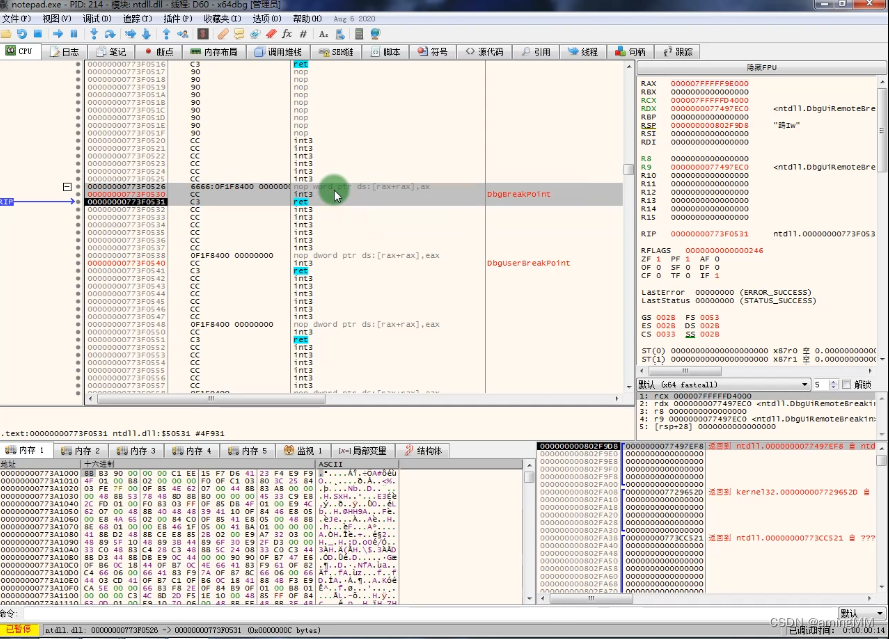The width and height of the screenshot is (889, 639).
Task: Switch to the 内存布局 tab
Action: point(214,52)
